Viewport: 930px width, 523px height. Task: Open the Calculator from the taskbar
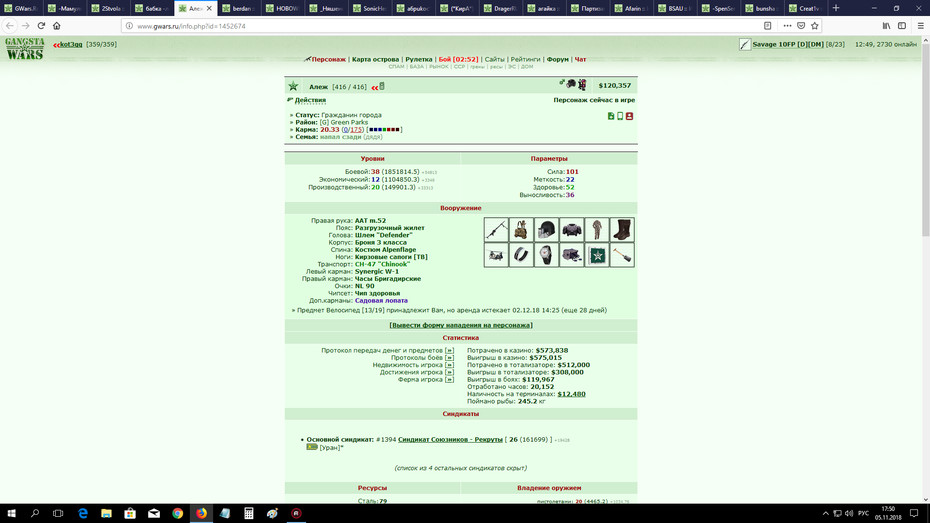click(249, 514)
